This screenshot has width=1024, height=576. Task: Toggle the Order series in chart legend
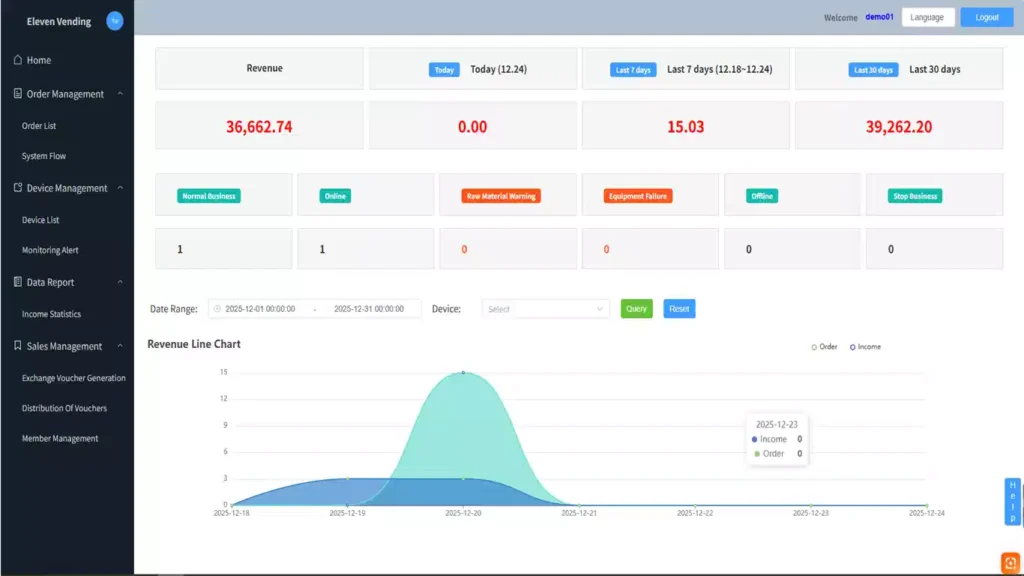click(824, 347)
